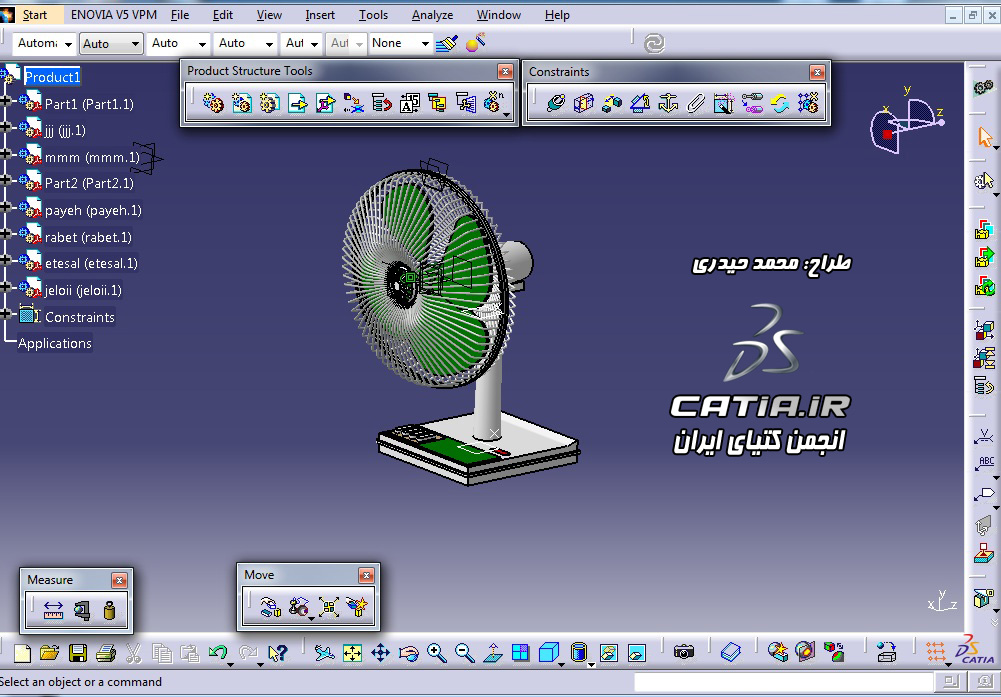Open the Automatic color dropdown
Screen dimensions: 1001x697
44,43
